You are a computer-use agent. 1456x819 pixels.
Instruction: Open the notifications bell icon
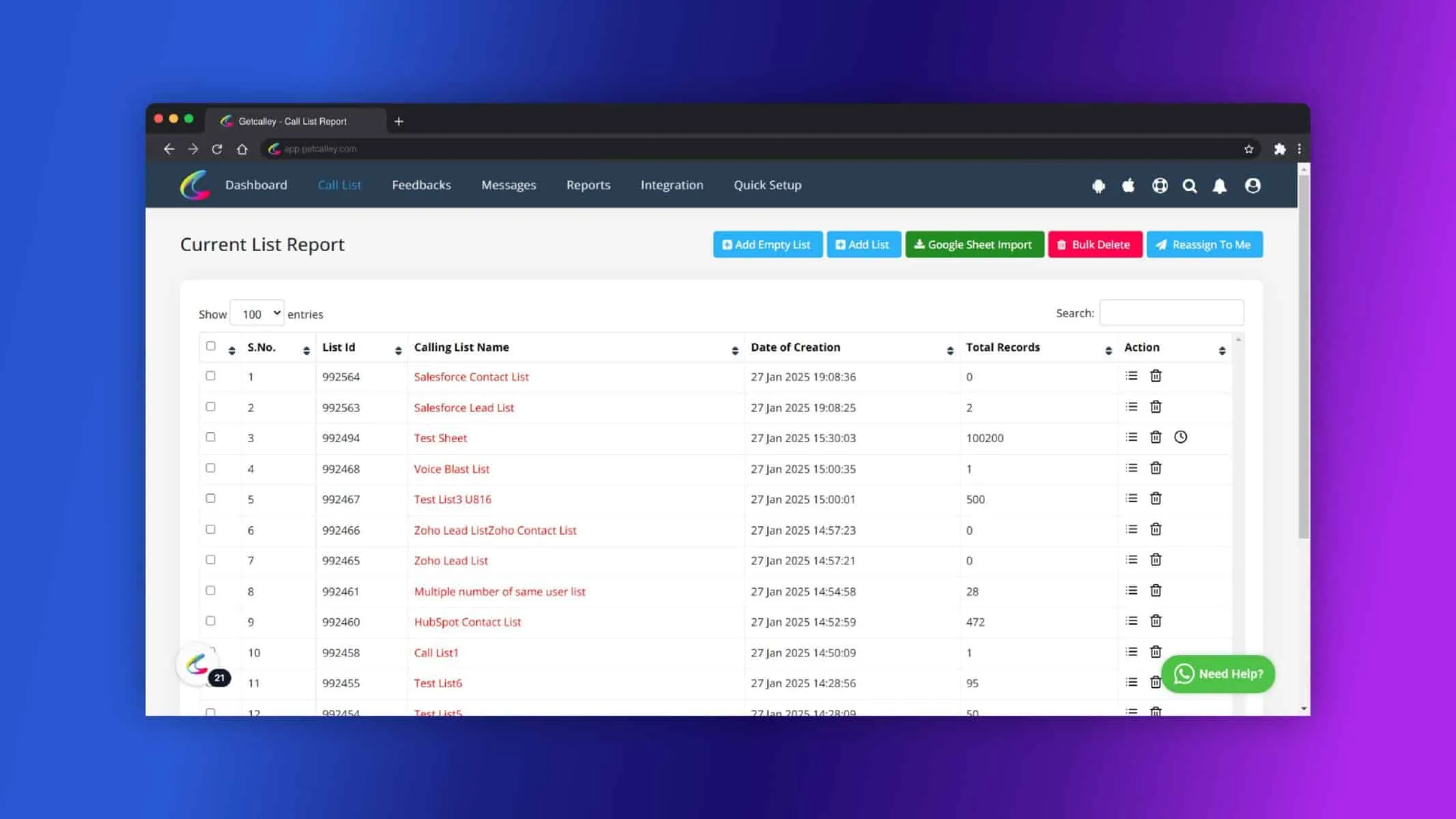pos(1220,186)
